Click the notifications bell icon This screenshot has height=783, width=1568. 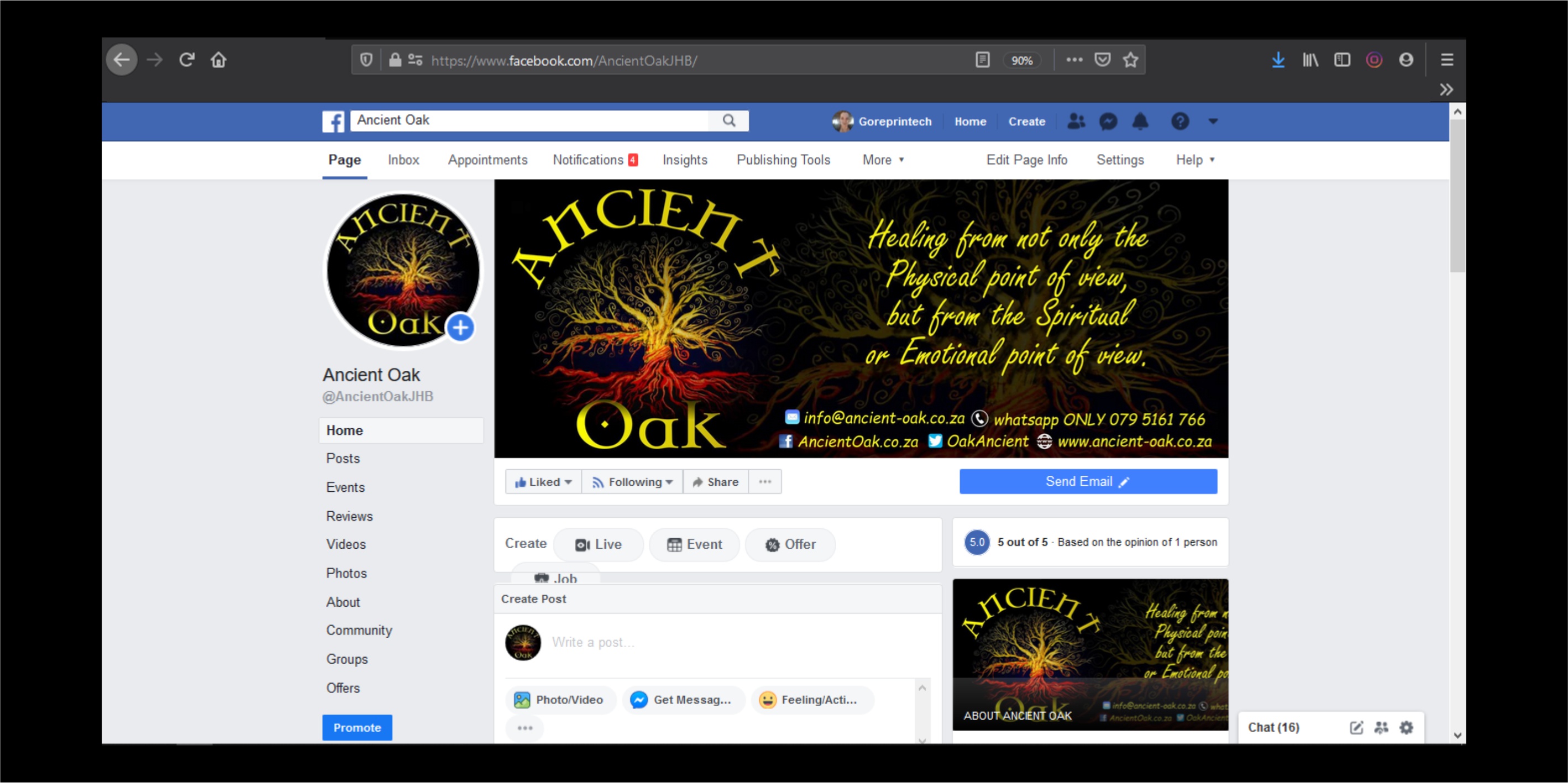coord(1140,122)
